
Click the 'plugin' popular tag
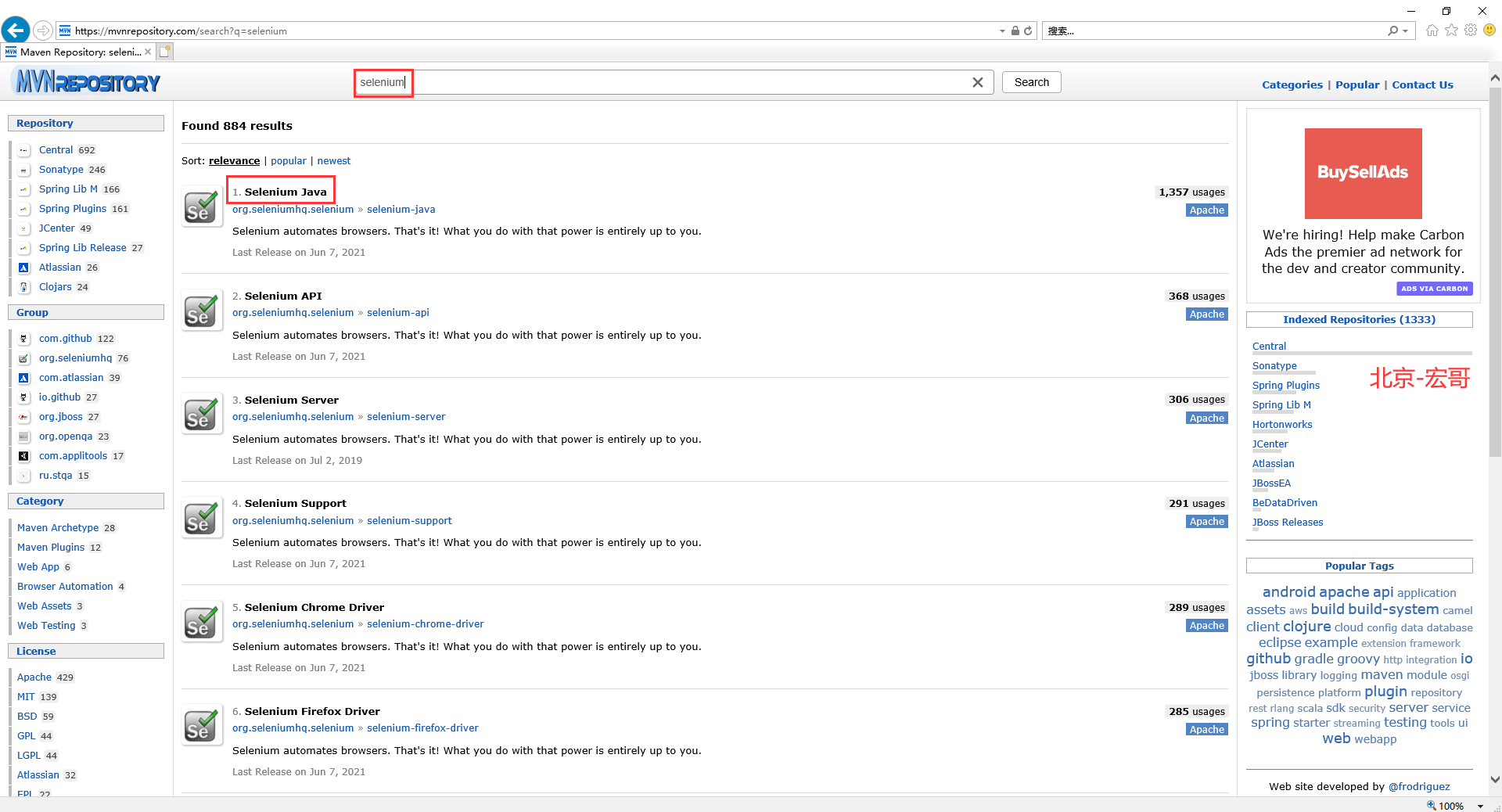[1385, 692]
